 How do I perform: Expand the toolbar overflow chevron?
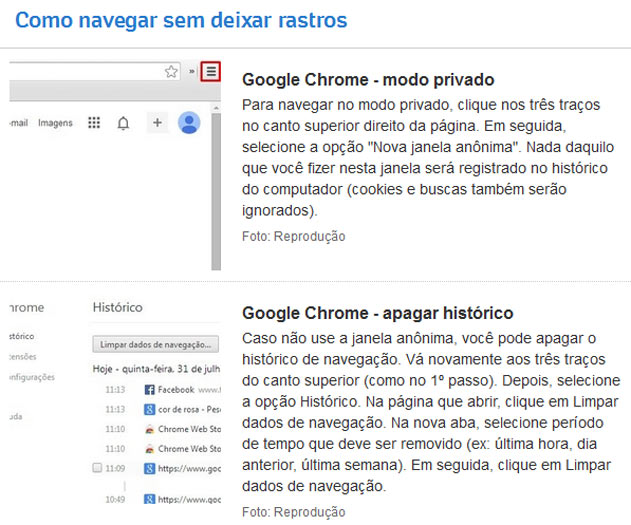[x=192, y=72]
